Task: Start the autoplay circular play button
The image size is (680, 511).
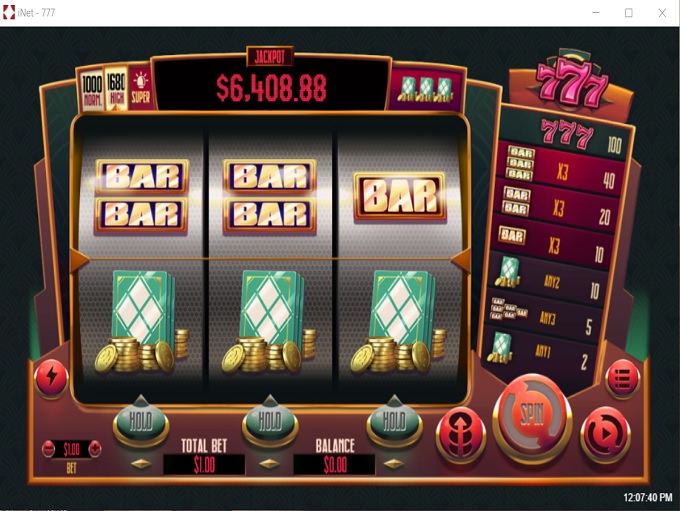Action: pos(605,433)
